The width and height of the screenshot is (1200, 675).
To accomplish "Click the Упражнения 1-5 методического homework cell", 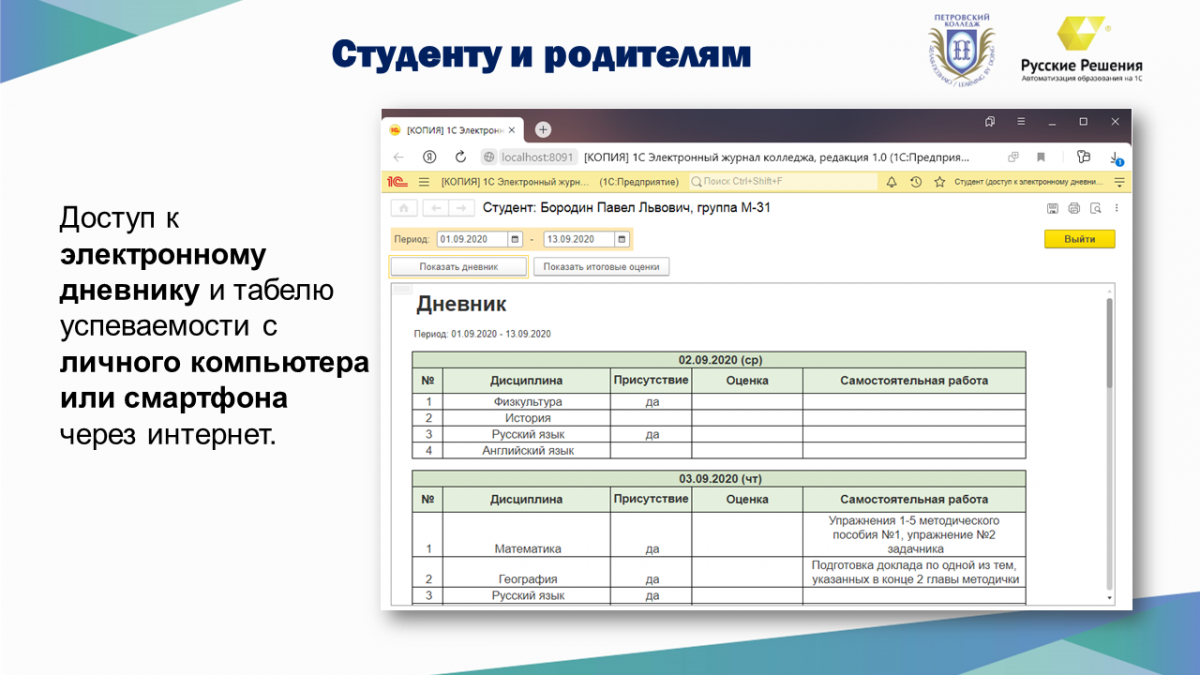I will [x=914, y=534].
